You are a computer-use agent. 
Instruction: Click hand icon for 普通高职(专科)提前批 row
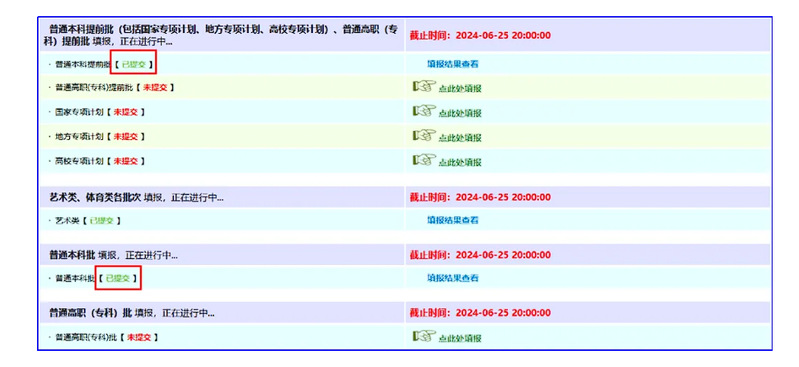coord(424,87)
